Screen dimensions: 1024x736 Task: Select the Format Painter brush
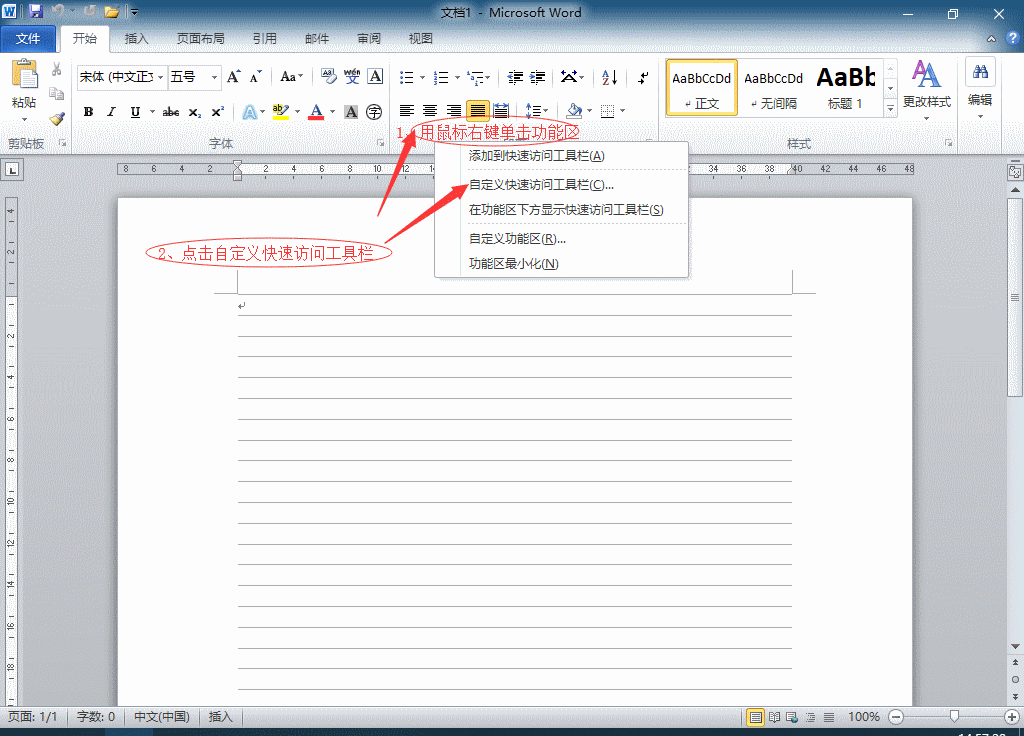point(57,118)
